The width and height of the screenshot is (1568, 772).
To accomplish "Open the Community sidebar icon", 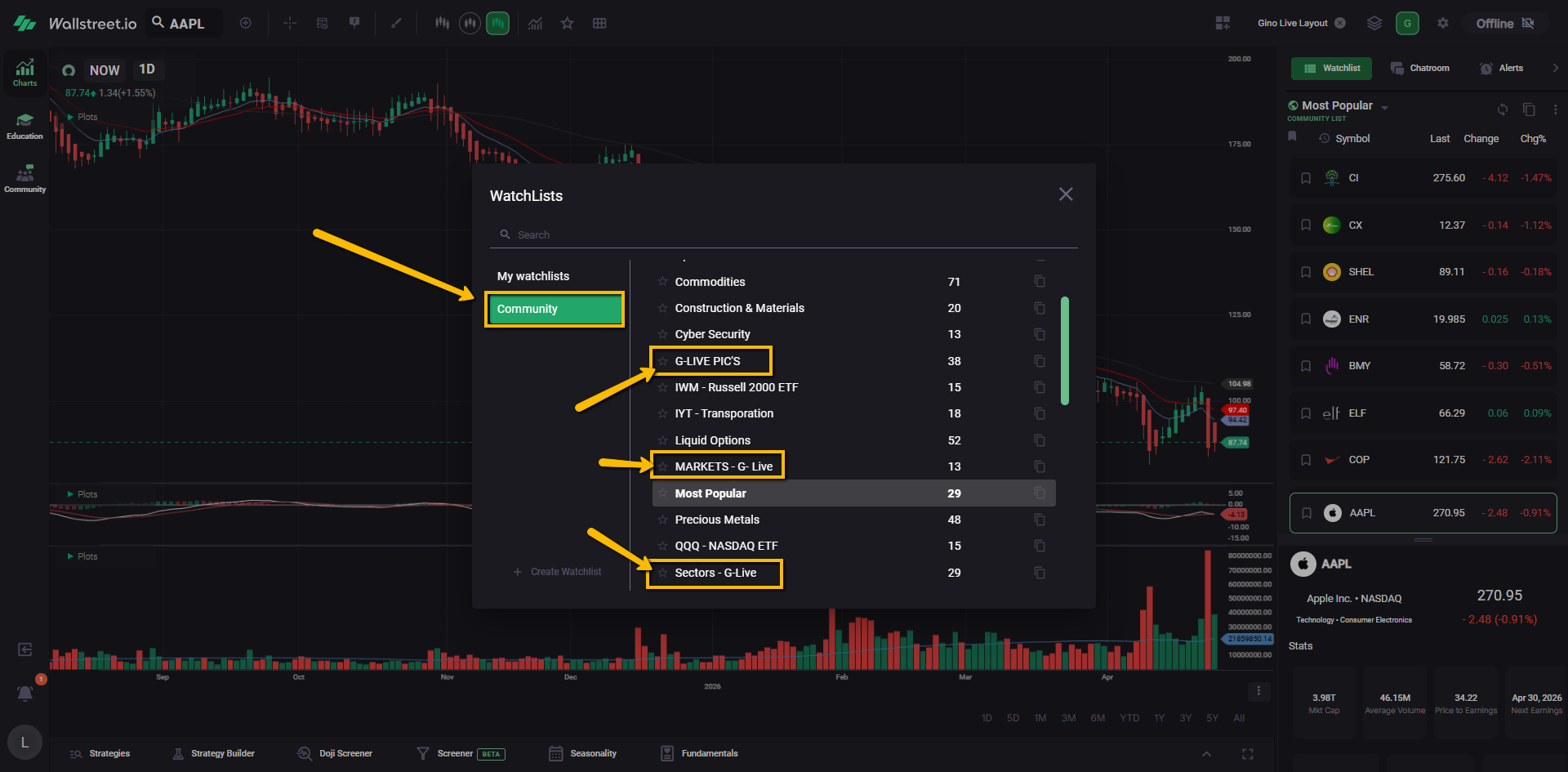I will coord(24,179).
